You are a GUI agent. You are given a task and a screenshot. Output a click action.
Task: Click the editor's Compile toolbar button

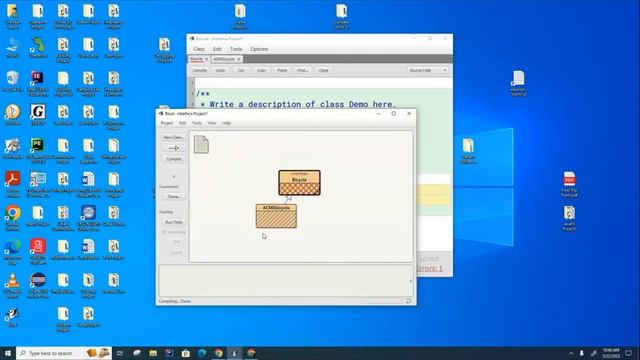200,70
